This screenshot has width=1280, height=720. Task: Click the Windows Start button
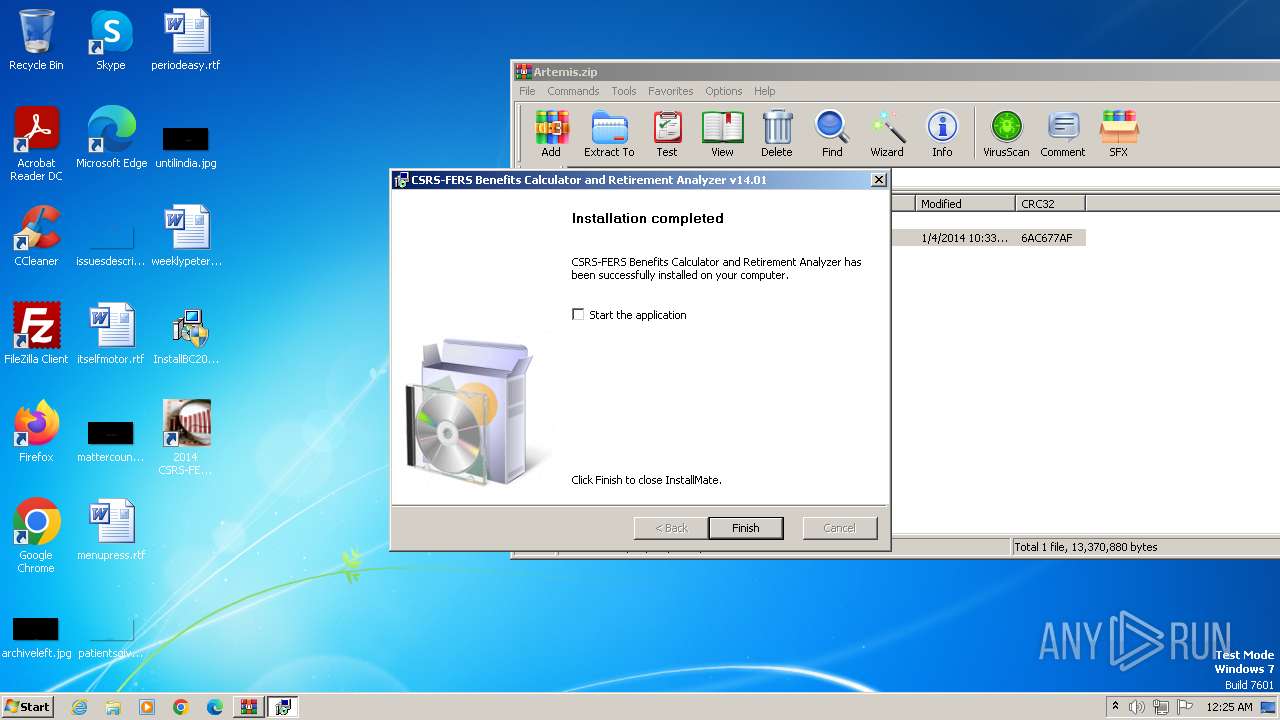pos(27,707)
